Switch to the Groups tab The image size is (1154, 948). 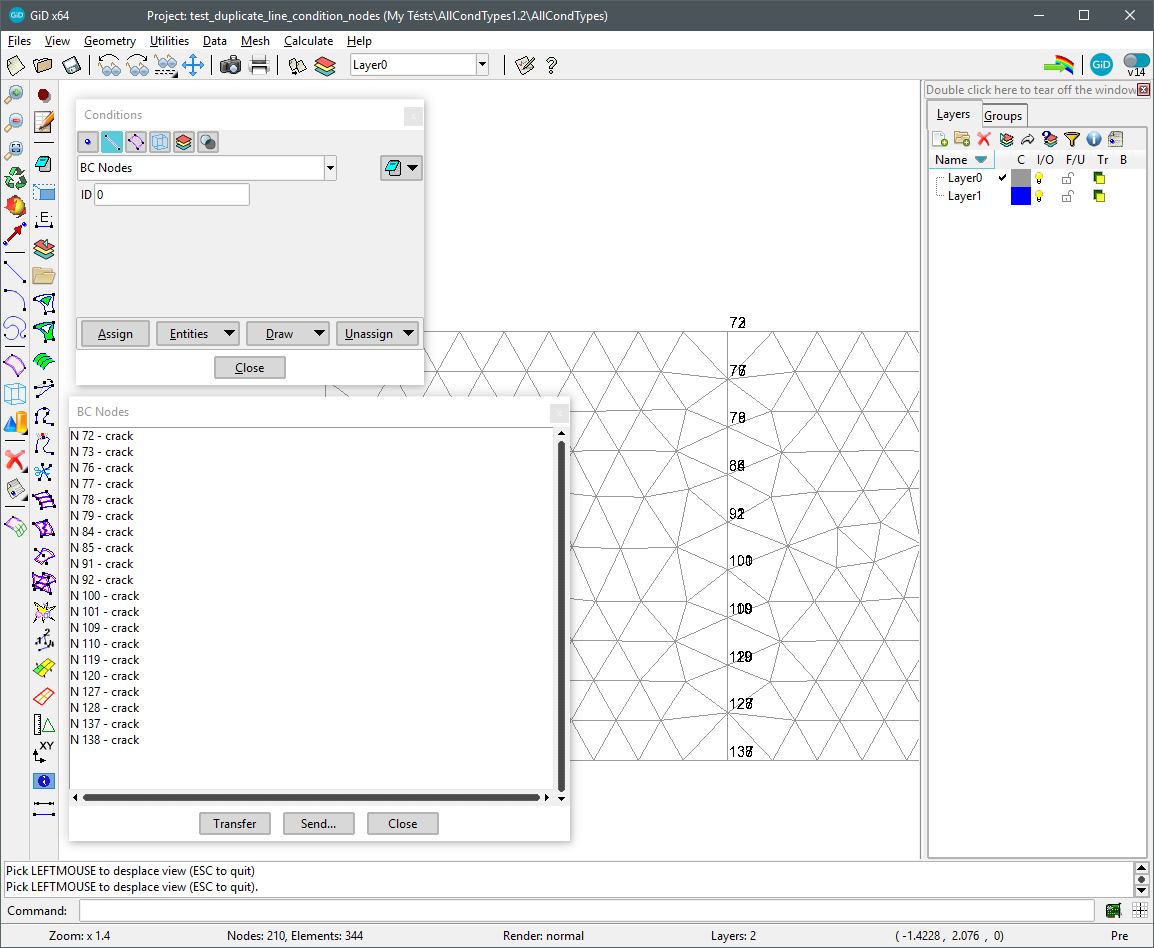pos(1003,116)
